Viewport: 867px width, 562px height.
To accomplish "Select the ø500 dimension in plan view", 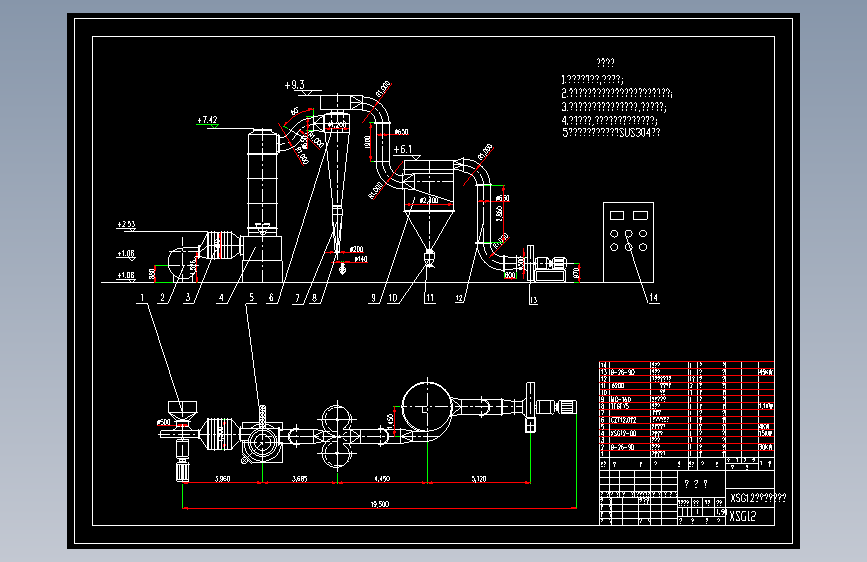I will click(x=164, y=422).
